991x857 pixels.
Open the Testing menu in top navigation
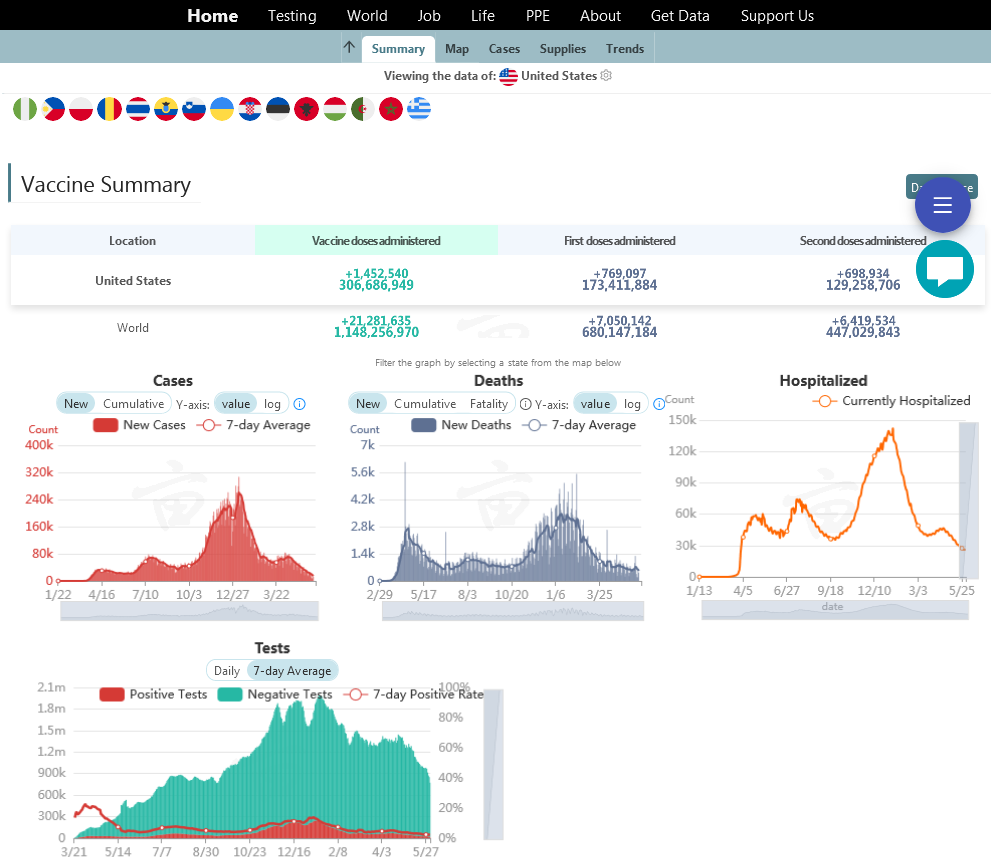pyautogui.click(x=292, y=16)
